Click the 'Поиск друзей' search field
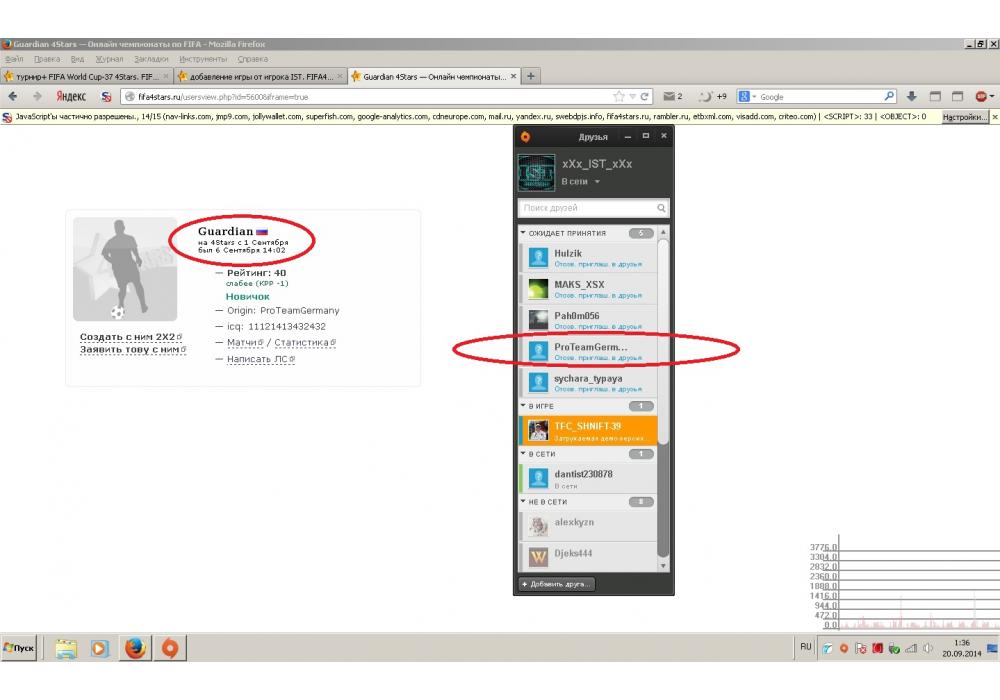 tap(585, 208)
